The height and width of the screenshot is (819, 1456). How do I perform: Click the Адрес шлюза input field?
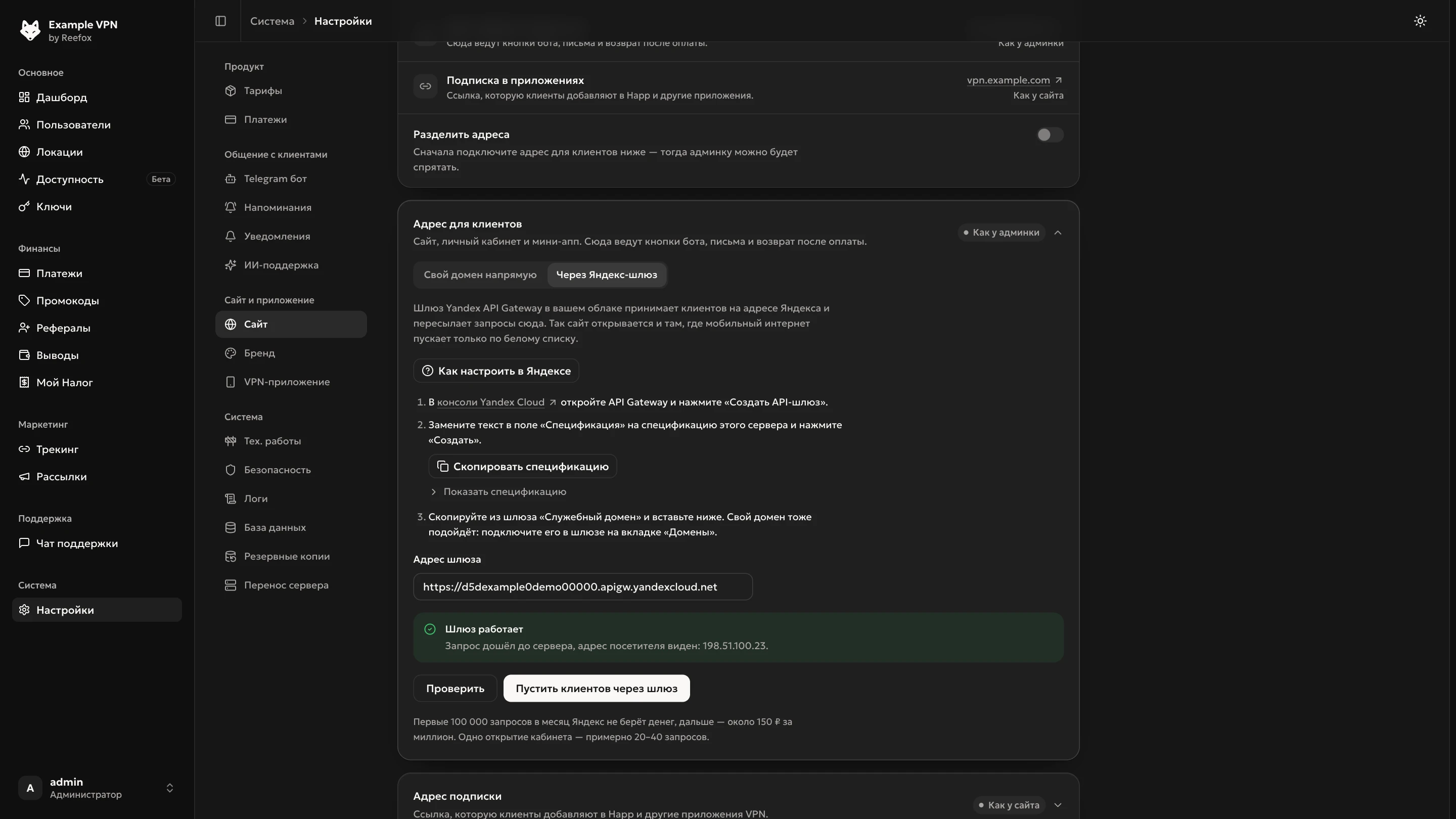(583, 586)
